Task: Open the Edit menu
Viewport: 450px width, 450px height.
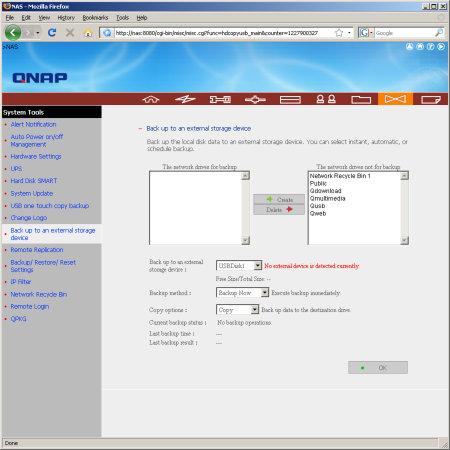Action: (26, 18)
